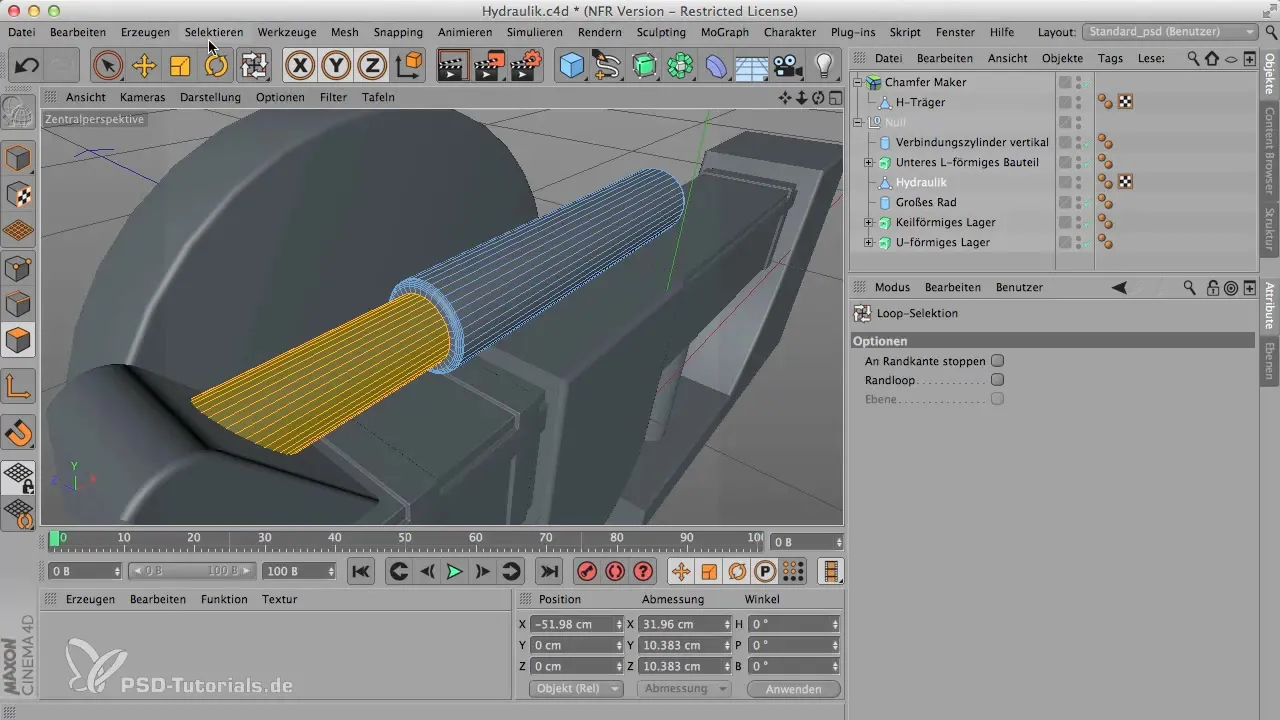
Task: Switch to Model mode in left toolbar
Action: [19, 158]
